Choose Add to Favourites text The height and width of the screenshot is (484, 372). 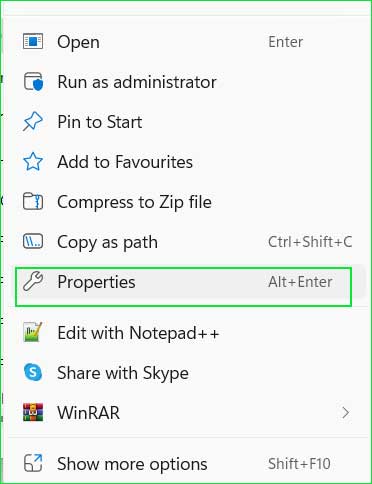coord(125,162)
